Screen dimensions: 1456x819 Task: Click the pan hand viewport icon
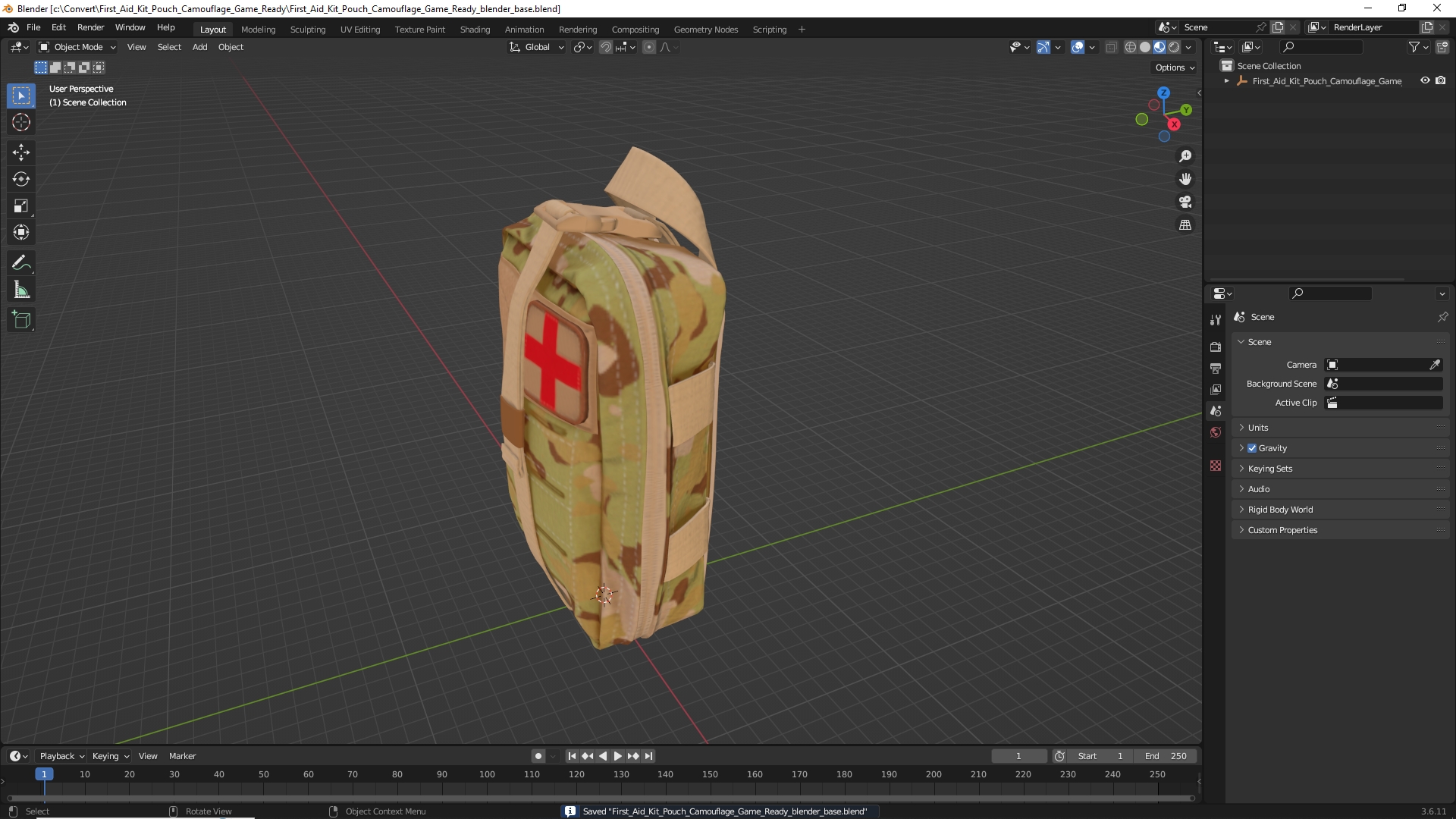(x=1185, y=179)
